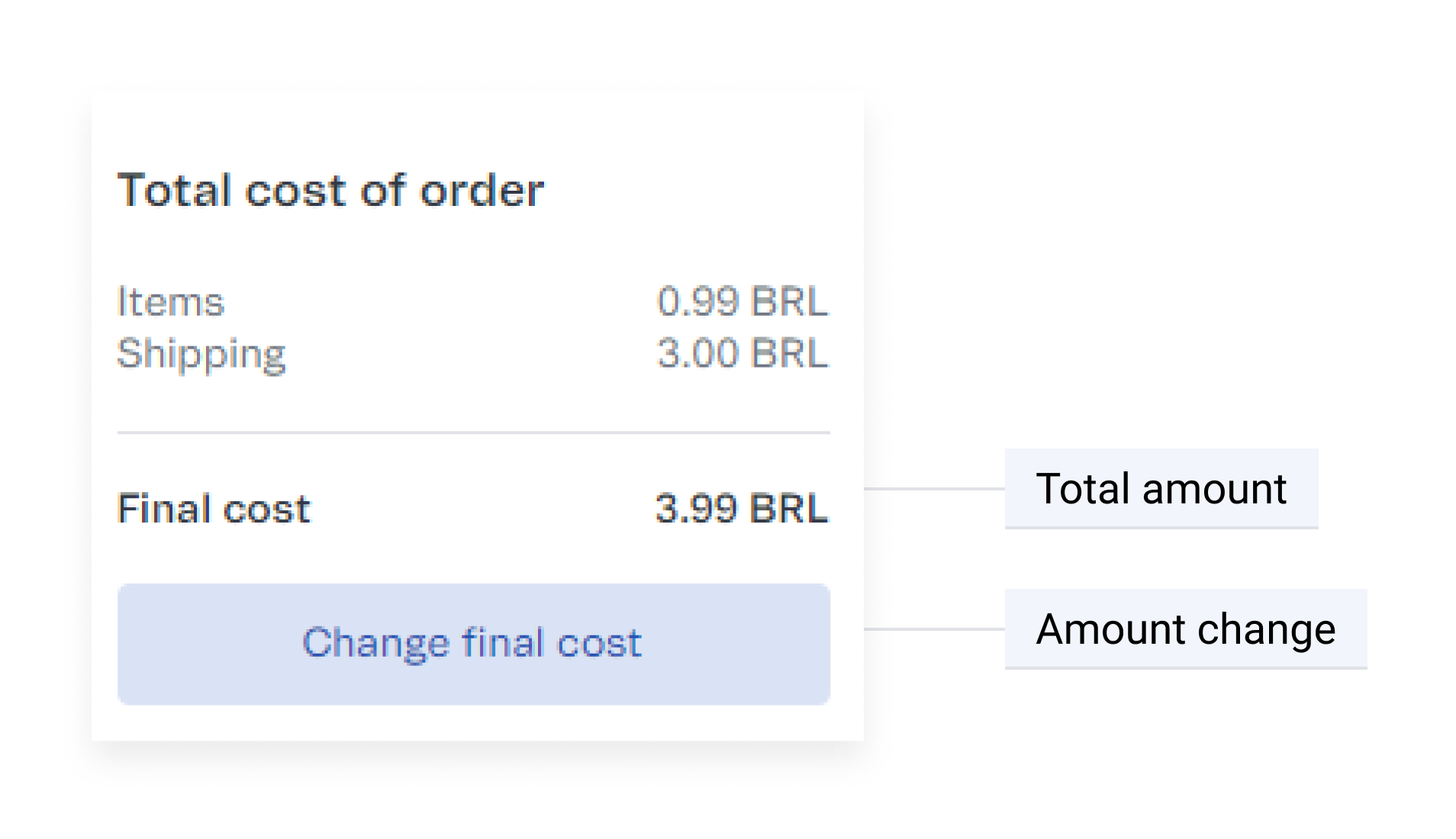Click the word 'order' in the heading
The width and height of the screenshot is (1456, 839).
click(x=482, y=190)
